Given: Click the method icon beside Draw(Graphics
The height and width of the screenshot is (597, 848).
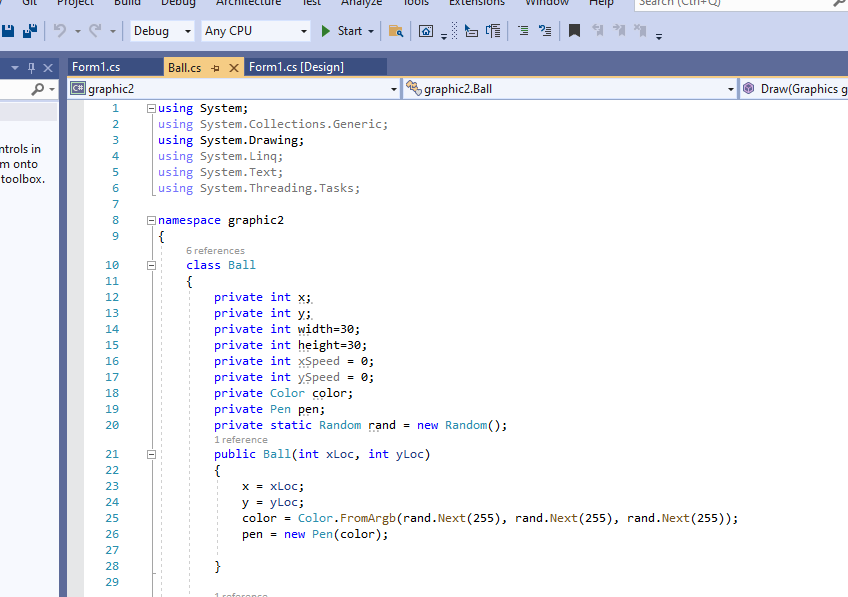Looking at the screenshot, I should pyautogui.click(x=749, y=88).
